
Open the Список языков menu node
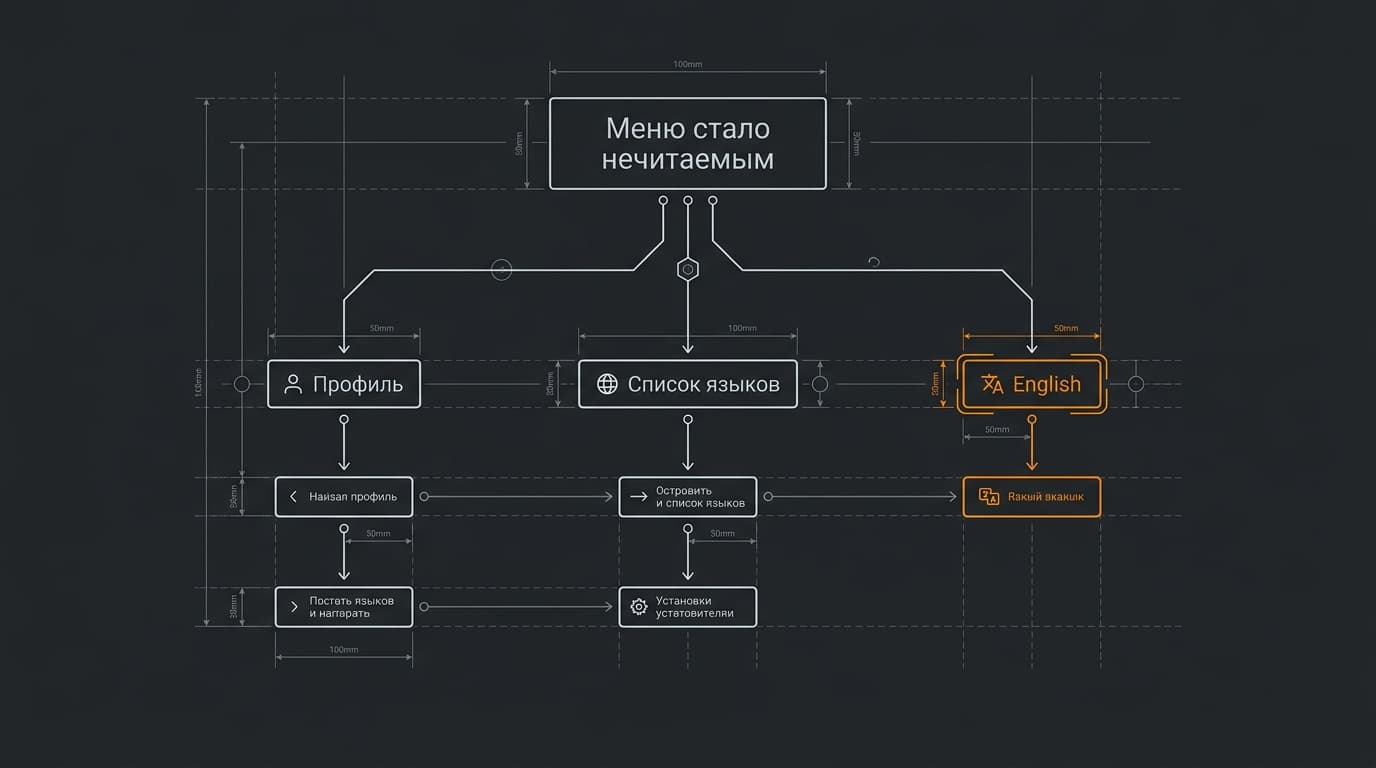(x=688, y=384)
